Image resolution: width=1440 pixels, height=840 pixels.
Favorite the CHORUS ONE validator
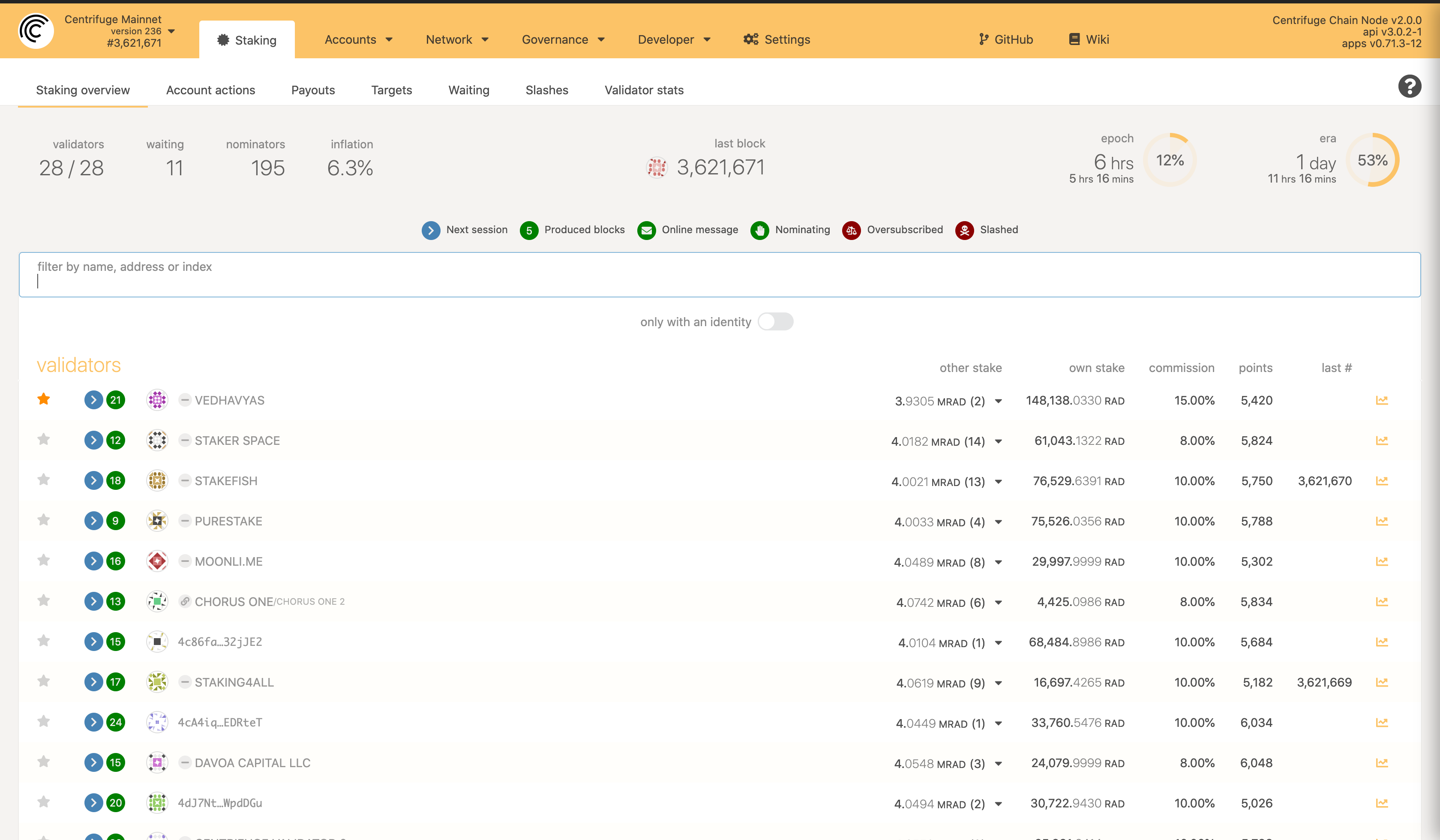point(43,600)
